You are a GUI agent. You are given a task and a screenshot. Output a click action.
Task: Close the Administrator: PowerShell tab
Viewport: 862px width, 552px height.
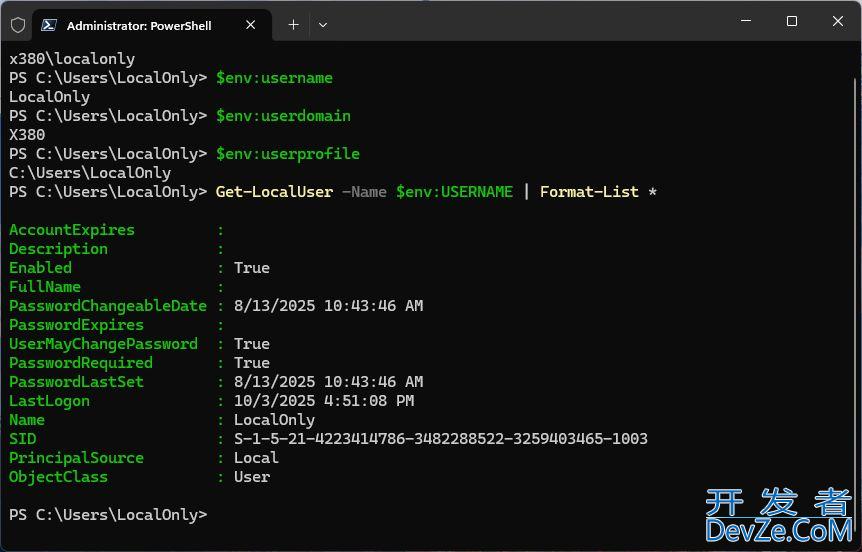[252, 25]
